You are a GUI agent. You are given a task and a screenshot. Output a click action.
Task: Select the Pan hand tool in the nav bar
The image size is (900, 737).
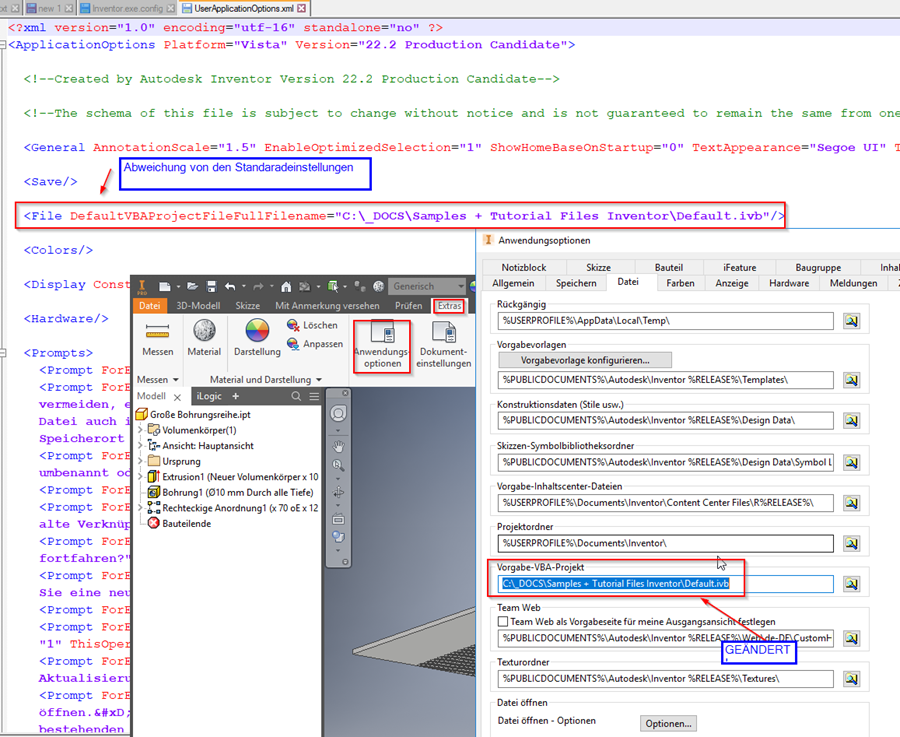[339, 446]
